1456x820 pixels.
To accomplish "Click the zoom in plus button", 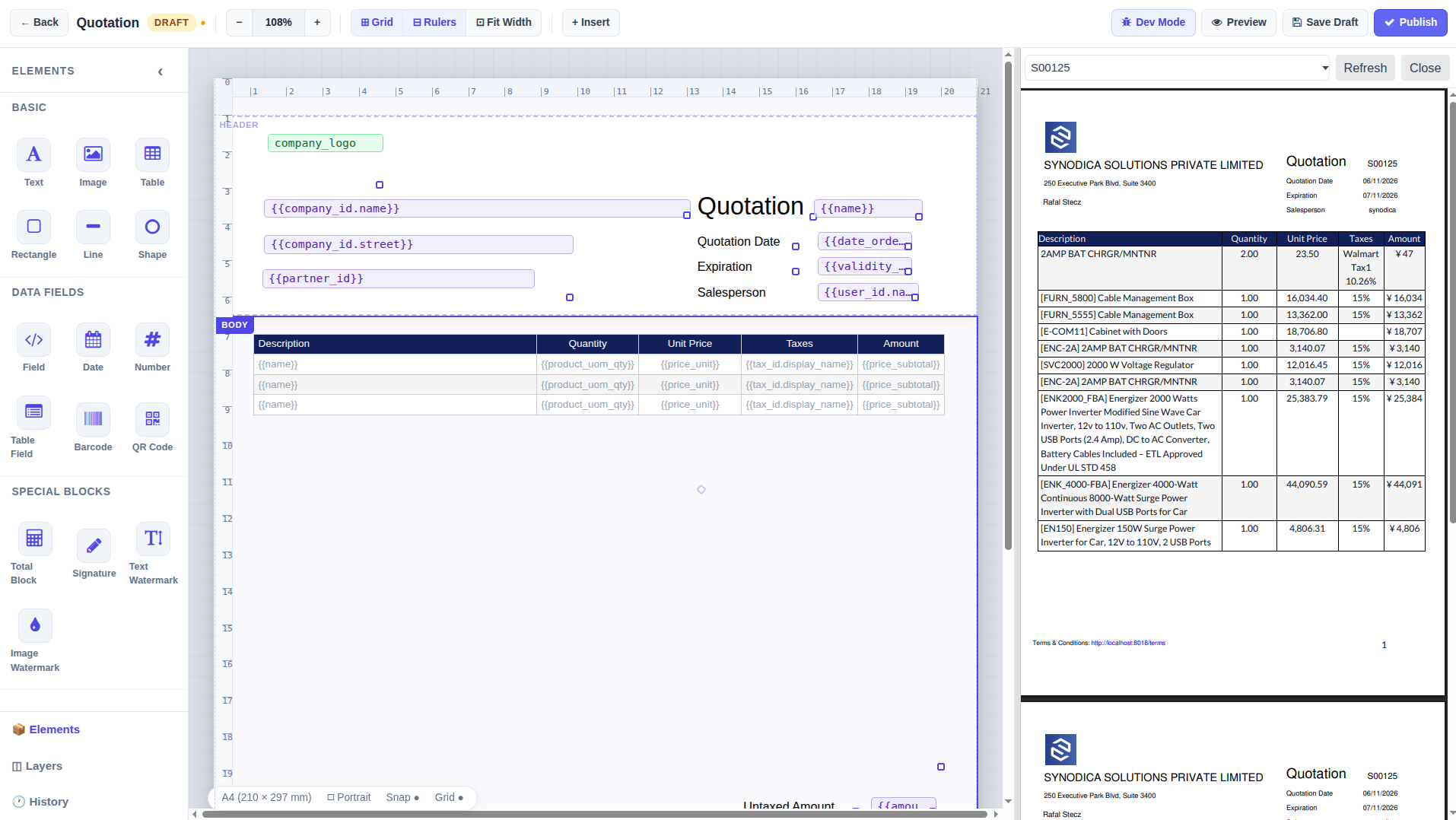I will click(317, 23).
